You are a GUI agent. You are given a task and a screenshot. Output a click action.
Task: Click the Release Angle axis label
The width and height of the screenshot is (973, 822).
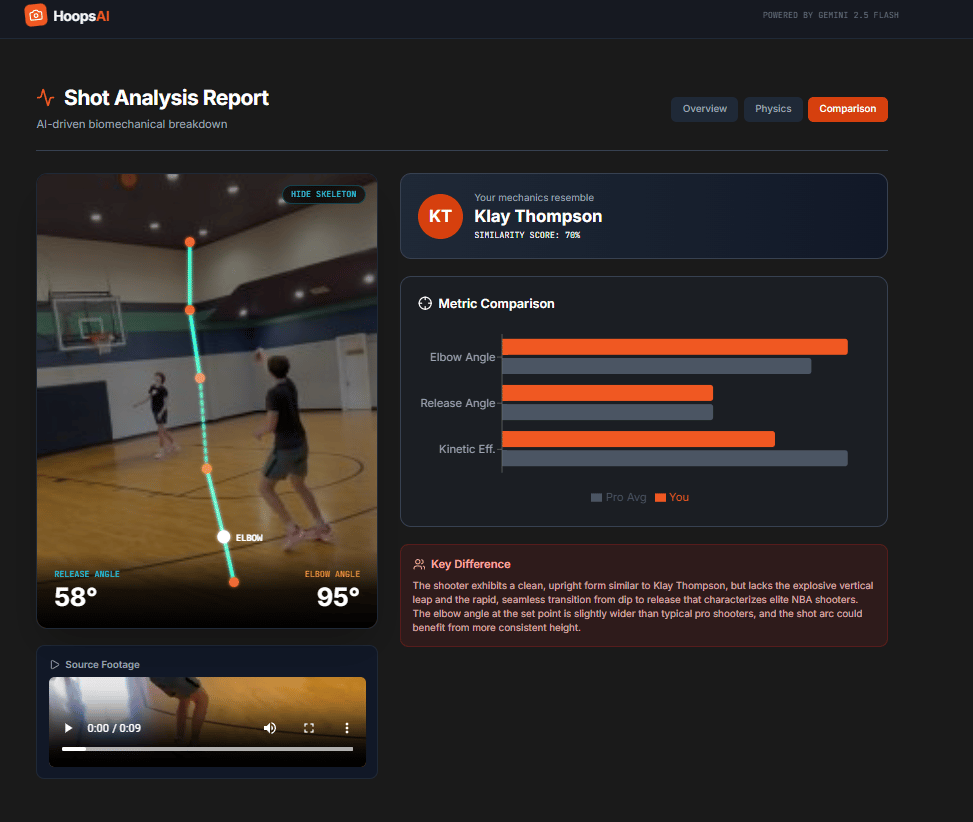click(457, 403)
